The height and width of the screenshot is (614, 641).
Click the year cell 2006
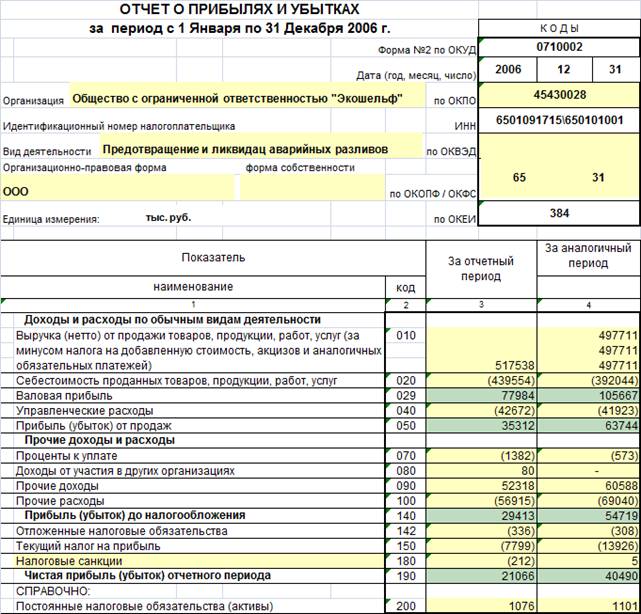[x=508, y=69]
